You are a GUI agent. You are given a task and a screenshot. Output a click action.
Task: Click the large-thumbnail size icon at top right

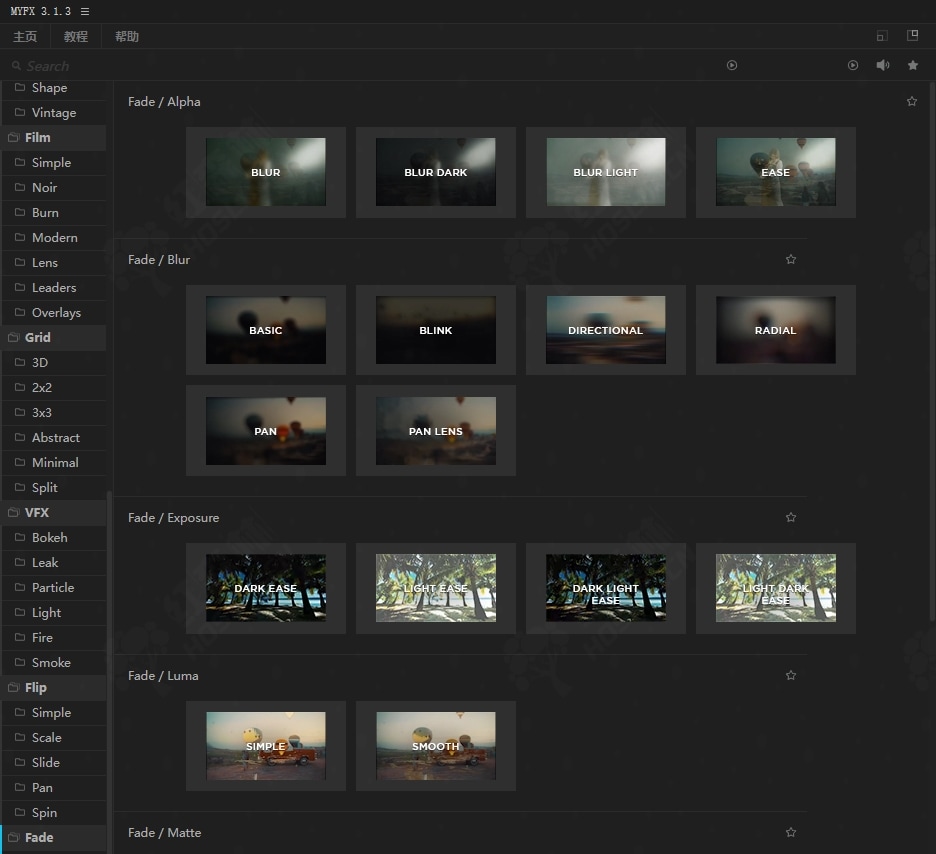tap(912, 36)
